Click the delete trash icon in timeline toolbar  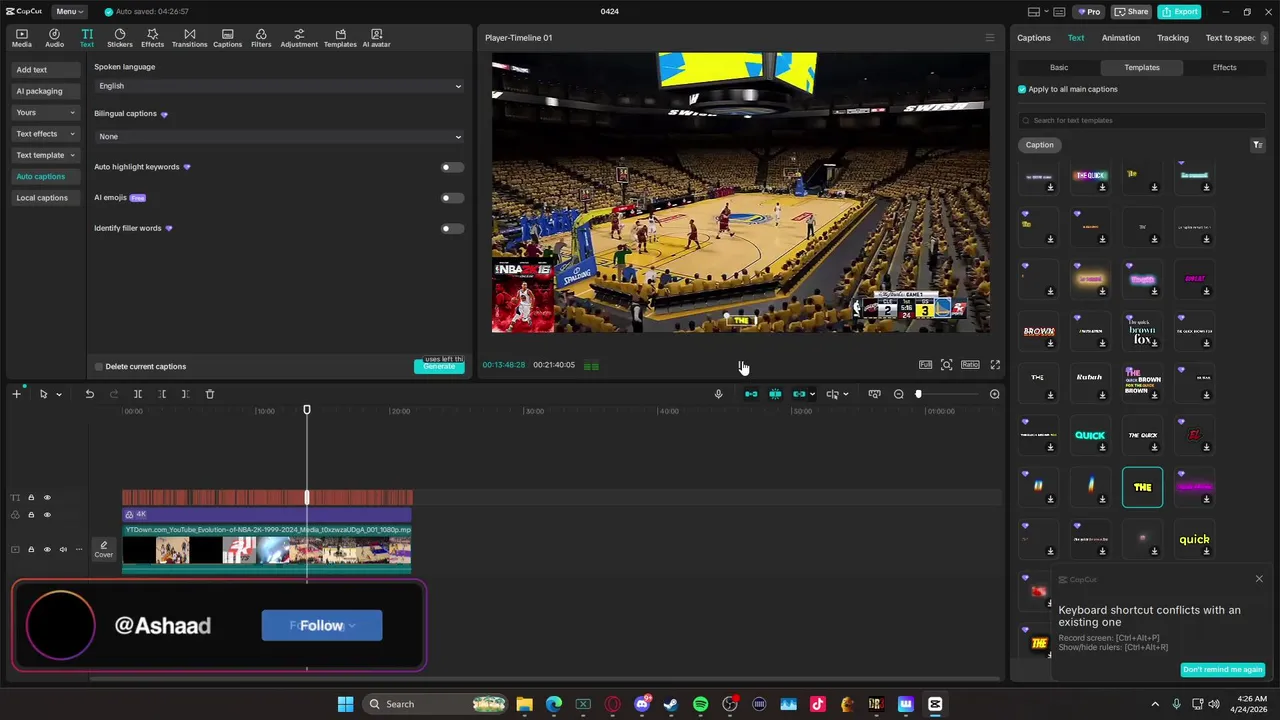pos(209,394)
